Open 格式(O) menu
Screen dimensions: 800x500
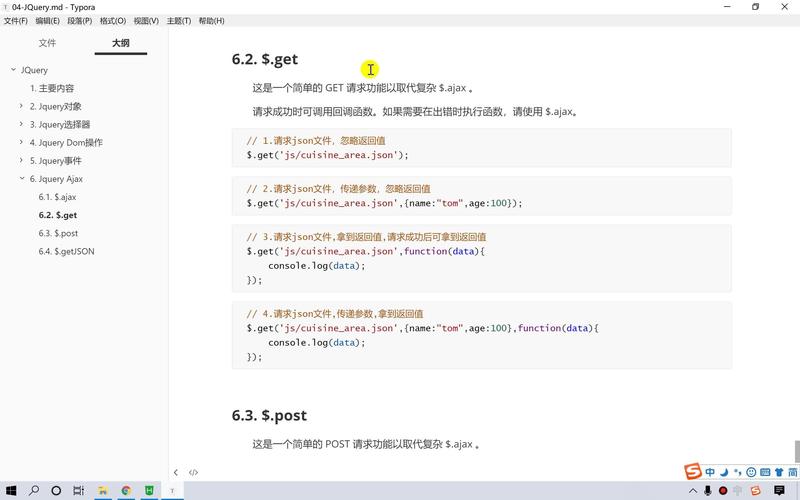tap(113, 21)
